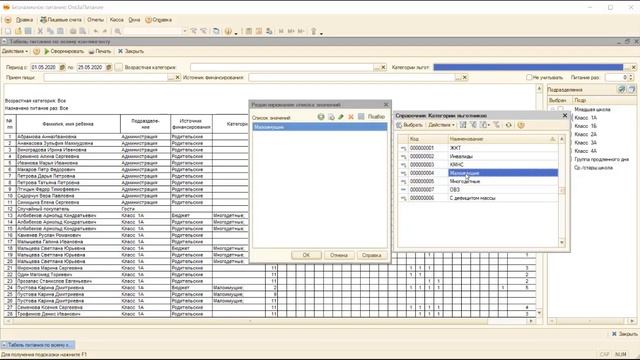640x360 pixels.
Task: Click the Open file toolbar icon
Action: [18, 31]
